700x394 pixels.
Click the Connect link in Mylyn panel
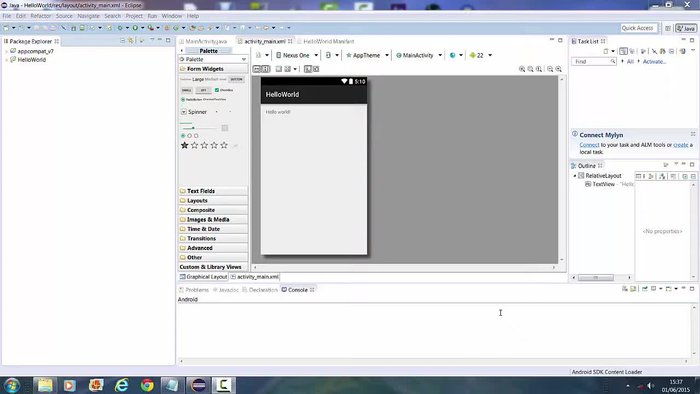tap(589, 145)
